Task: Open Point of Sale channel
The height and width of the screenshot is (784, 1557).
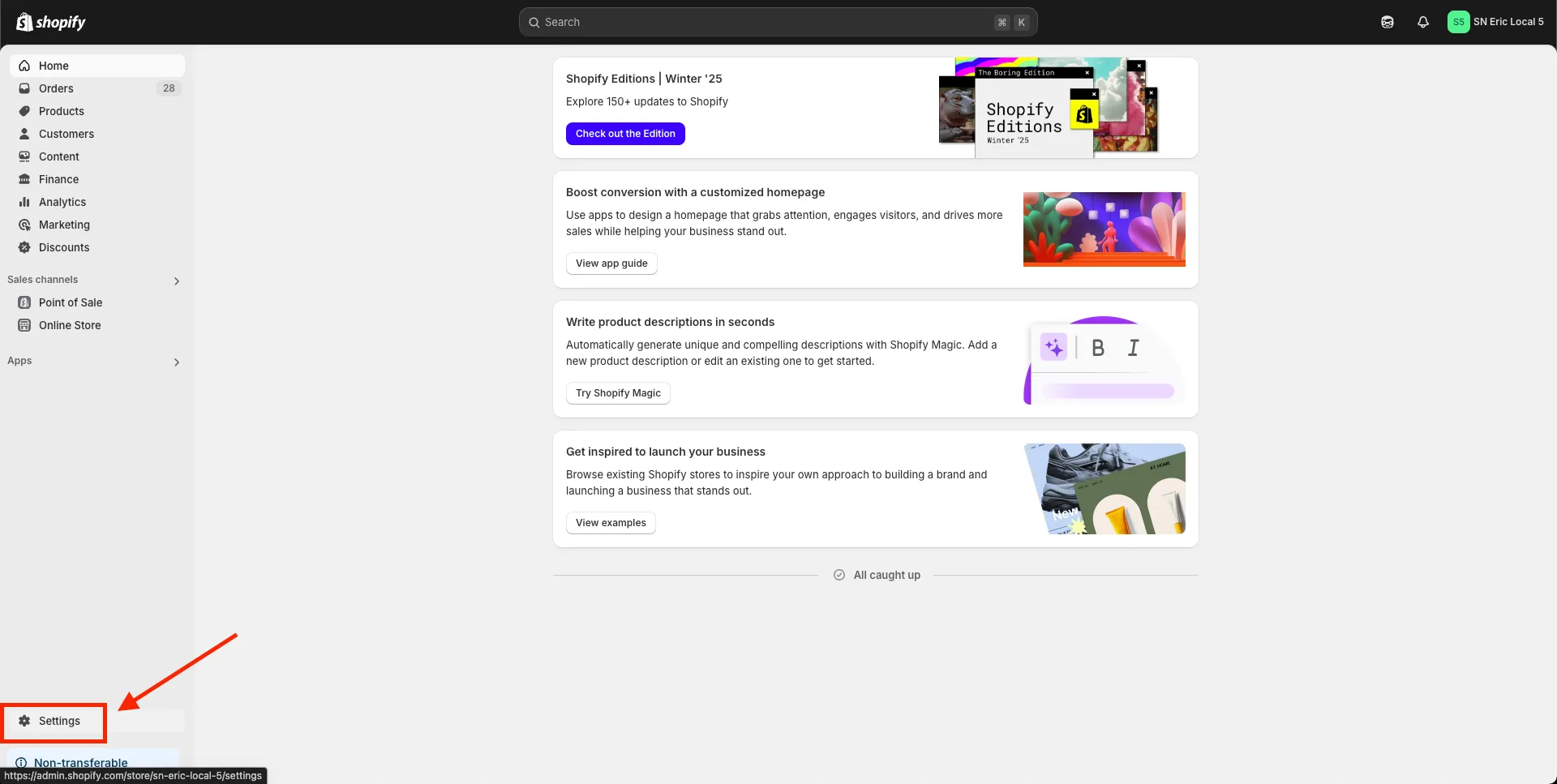Action: pos(97,302)
